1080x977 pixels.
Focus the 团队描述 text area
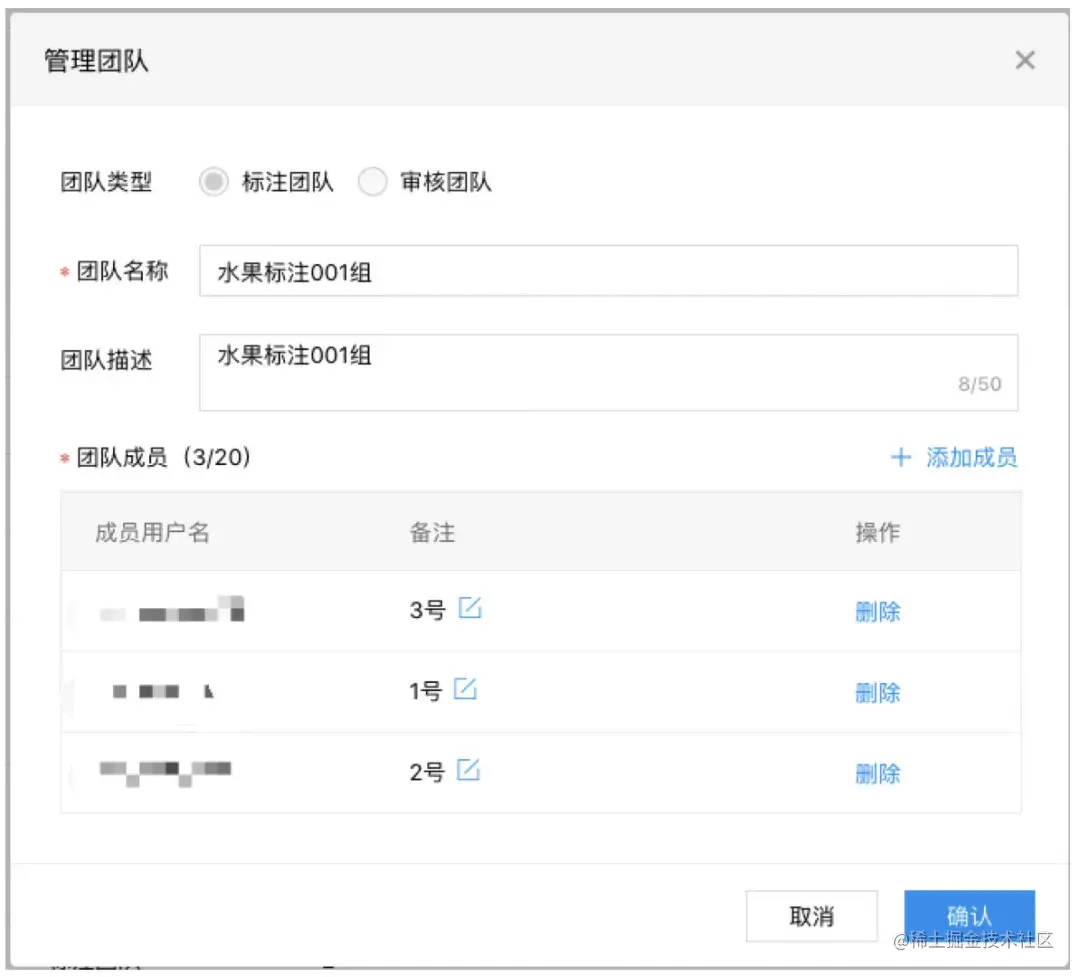(608, 372)
